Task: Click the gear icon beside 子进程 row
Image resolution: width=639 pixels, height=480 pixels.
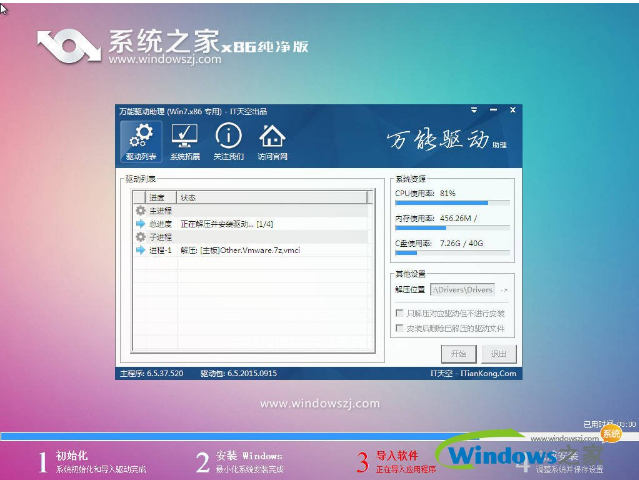Action: [141, 237]
